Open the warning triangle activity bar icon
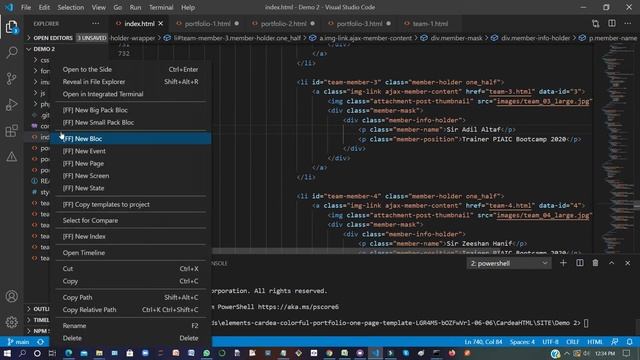 [11, 156]
